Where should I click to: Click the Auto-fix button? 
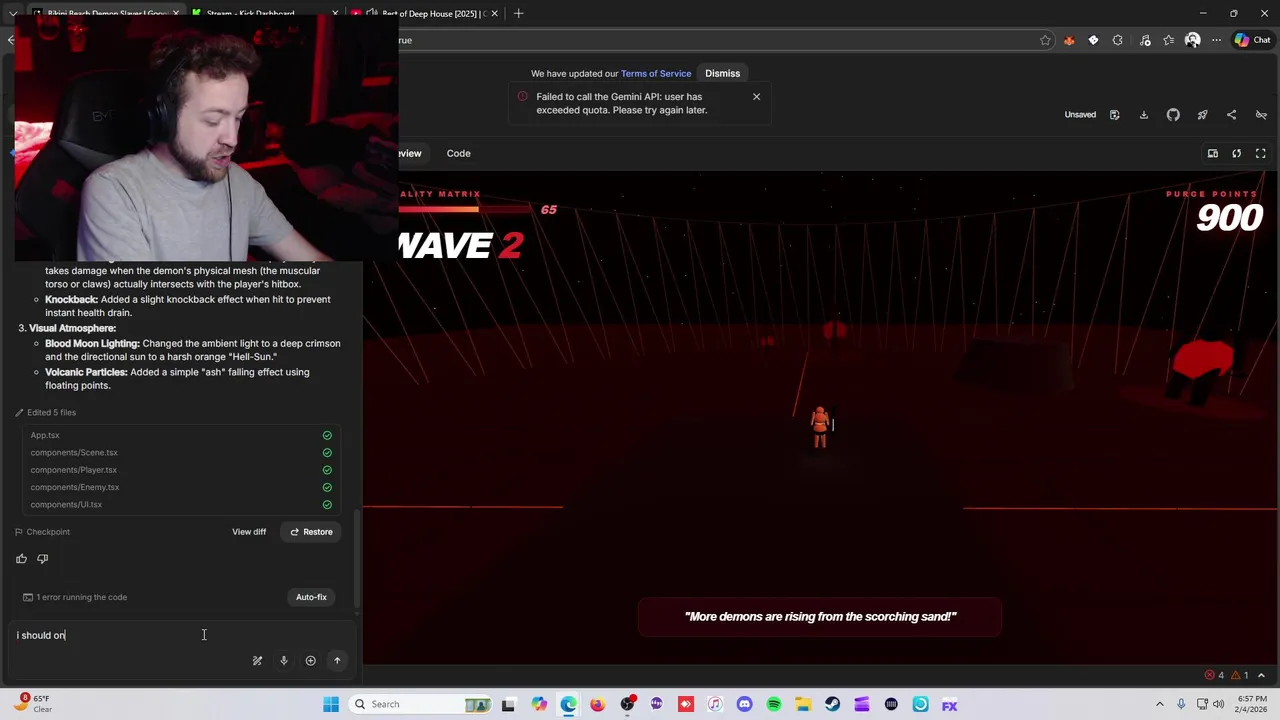tap(311, 597)
